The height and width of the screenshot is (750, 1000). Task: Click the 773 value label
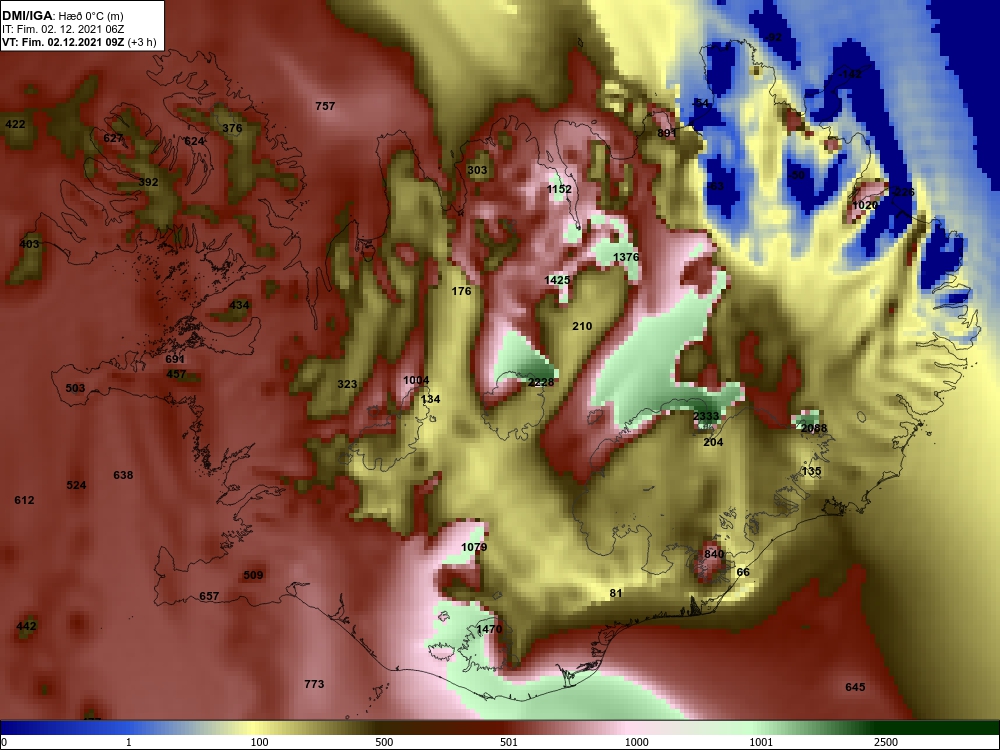click(314, 684)
